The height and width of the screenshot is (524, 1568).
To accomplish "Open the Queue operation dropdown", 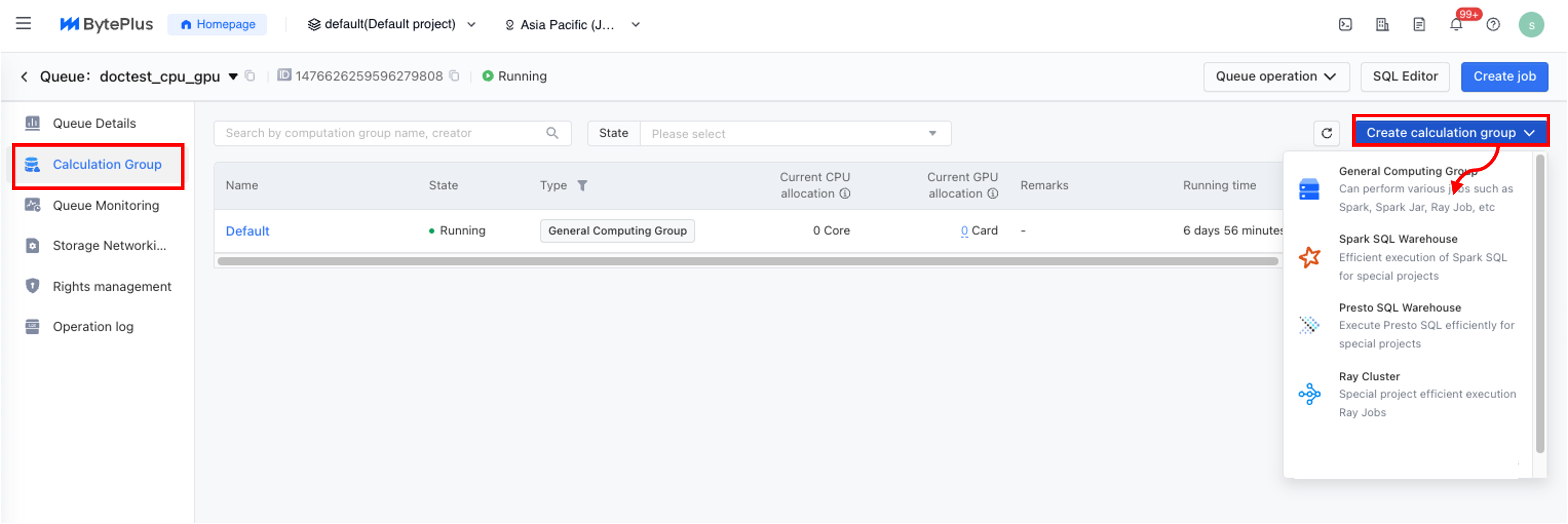I will (x=1276, y=77).
